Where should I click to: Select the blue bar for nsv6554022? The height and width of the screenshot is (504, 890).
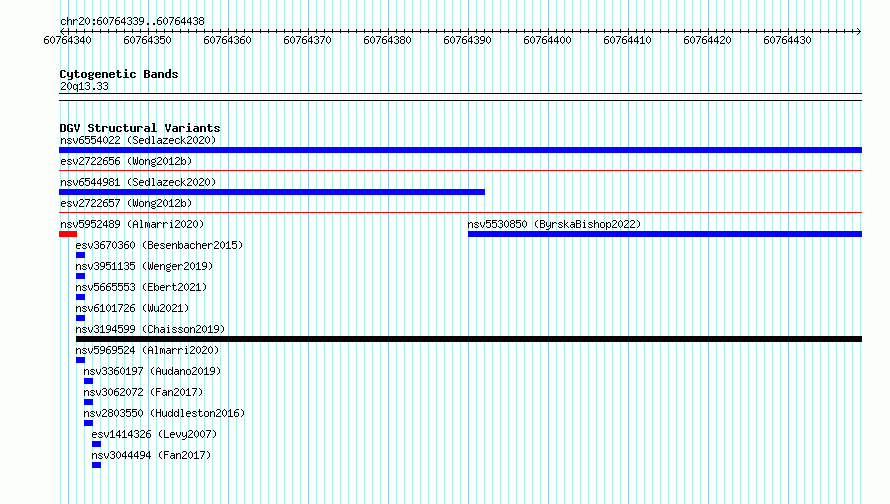[x=460, y=150]
